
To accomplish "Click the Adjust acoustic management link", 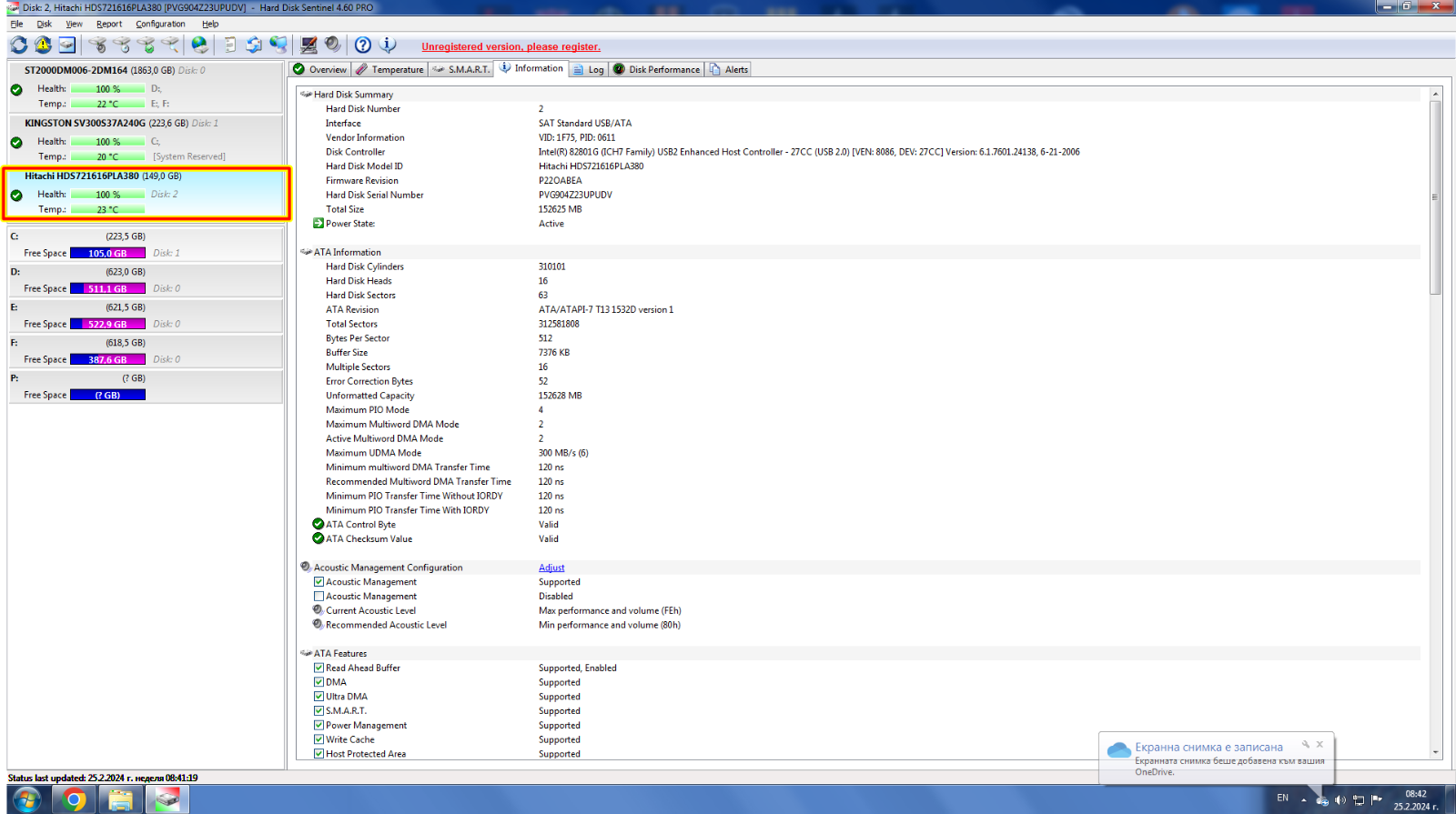I will [551, 568].
